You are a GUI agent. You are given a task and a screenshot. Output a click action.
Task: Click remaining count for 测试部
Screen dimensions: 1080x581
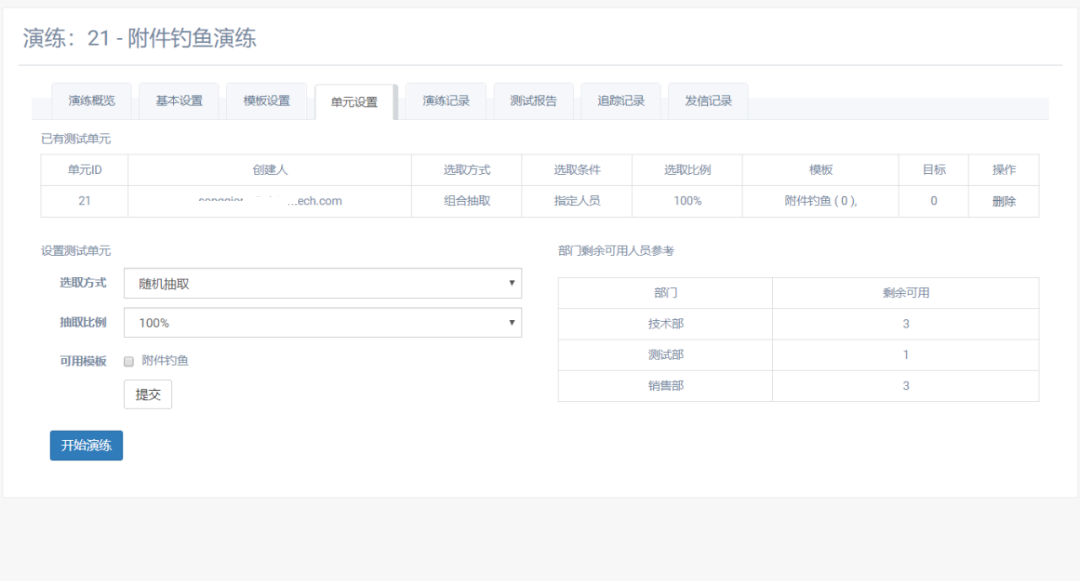(905, 355)
